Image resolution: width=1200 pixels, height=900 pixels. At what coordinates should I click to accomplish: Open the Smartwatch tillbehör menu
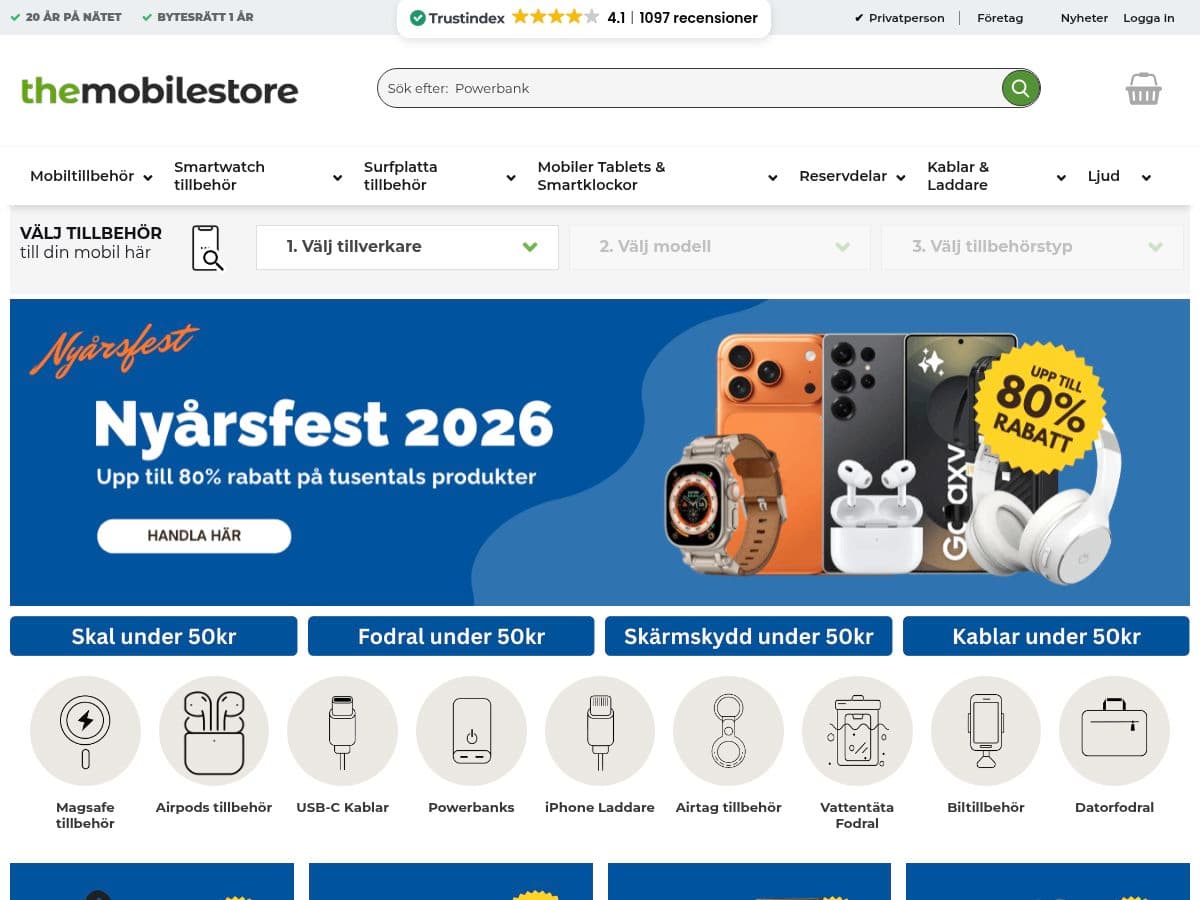pyautogui.click(x=220, y=176)
